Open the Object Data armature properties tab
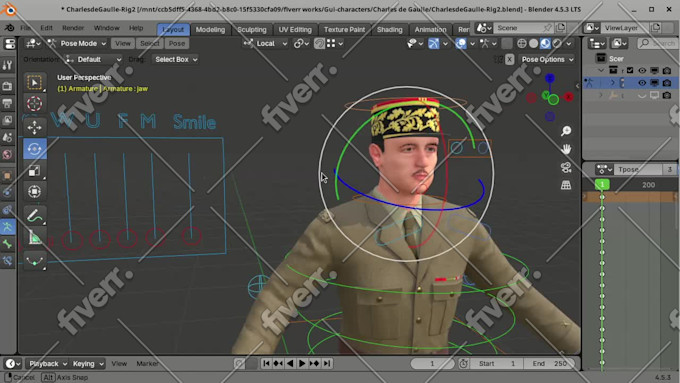Screen dimensions: 680x383 7,227
